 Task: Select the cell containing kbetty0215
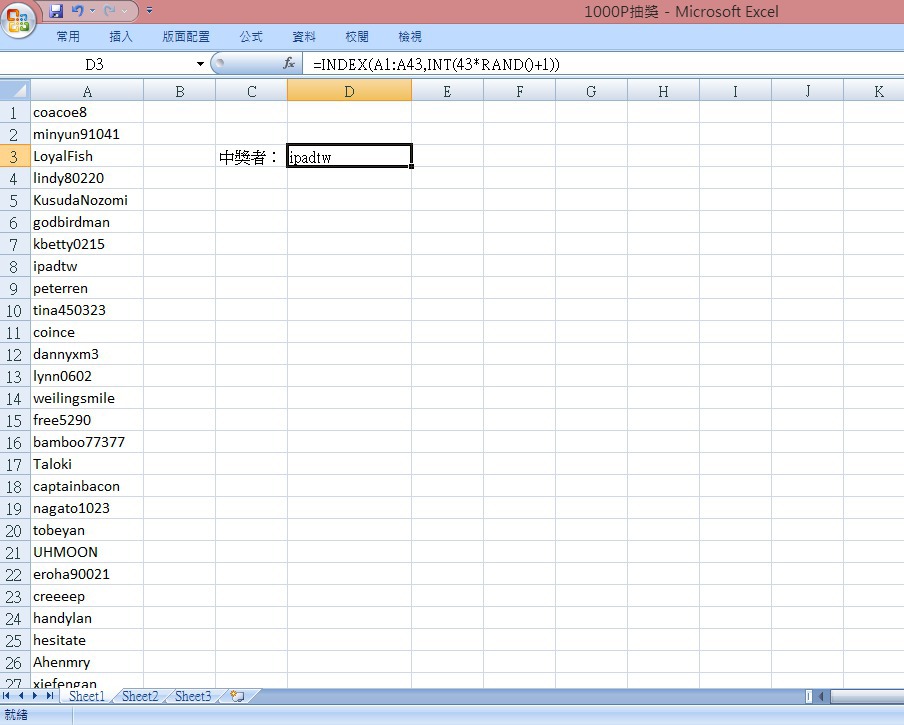tap(87, 244)
